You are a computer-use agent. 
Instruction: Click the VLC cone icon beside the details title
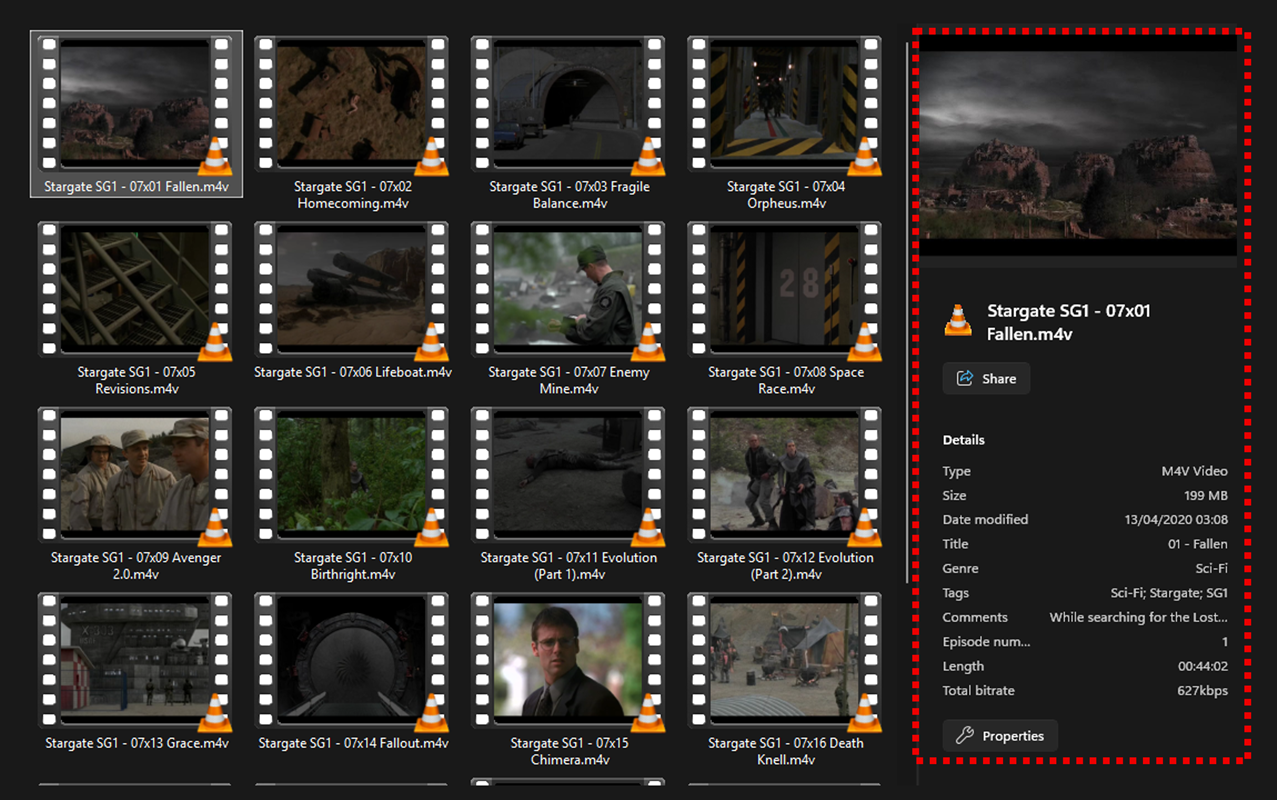958,320
